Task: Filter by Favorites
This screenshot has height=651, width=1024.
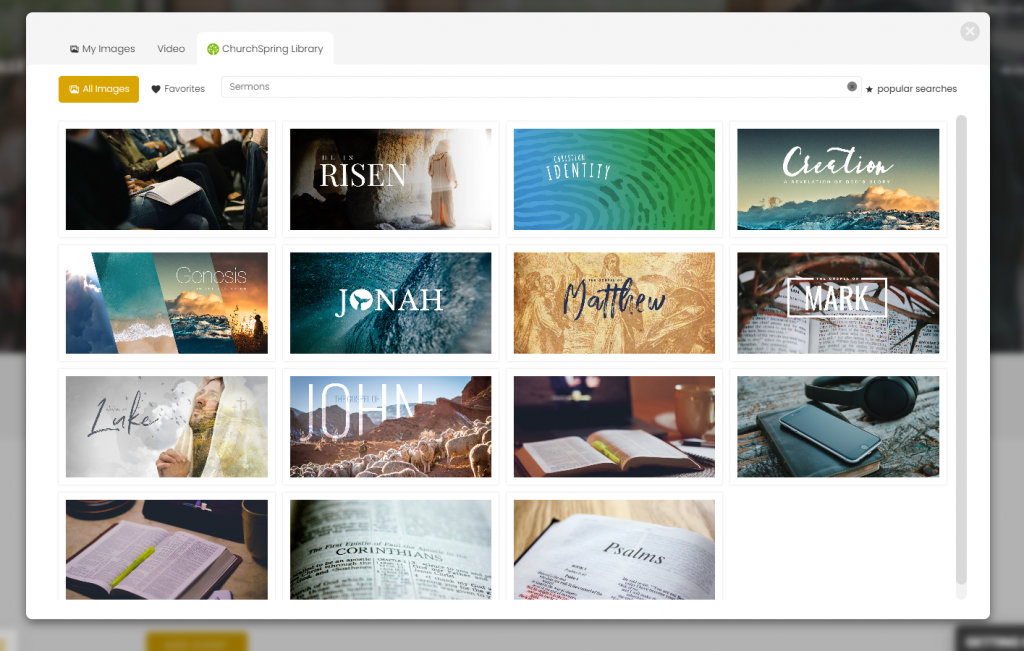Action: [x=178, y=89]
